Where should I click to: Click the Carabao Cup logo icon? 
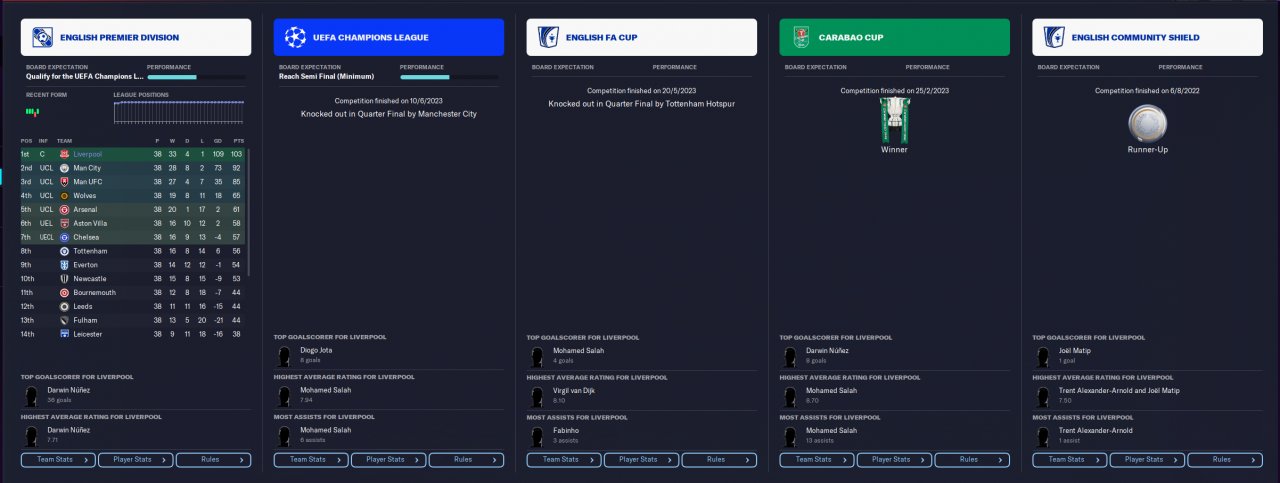coord(800,38)
